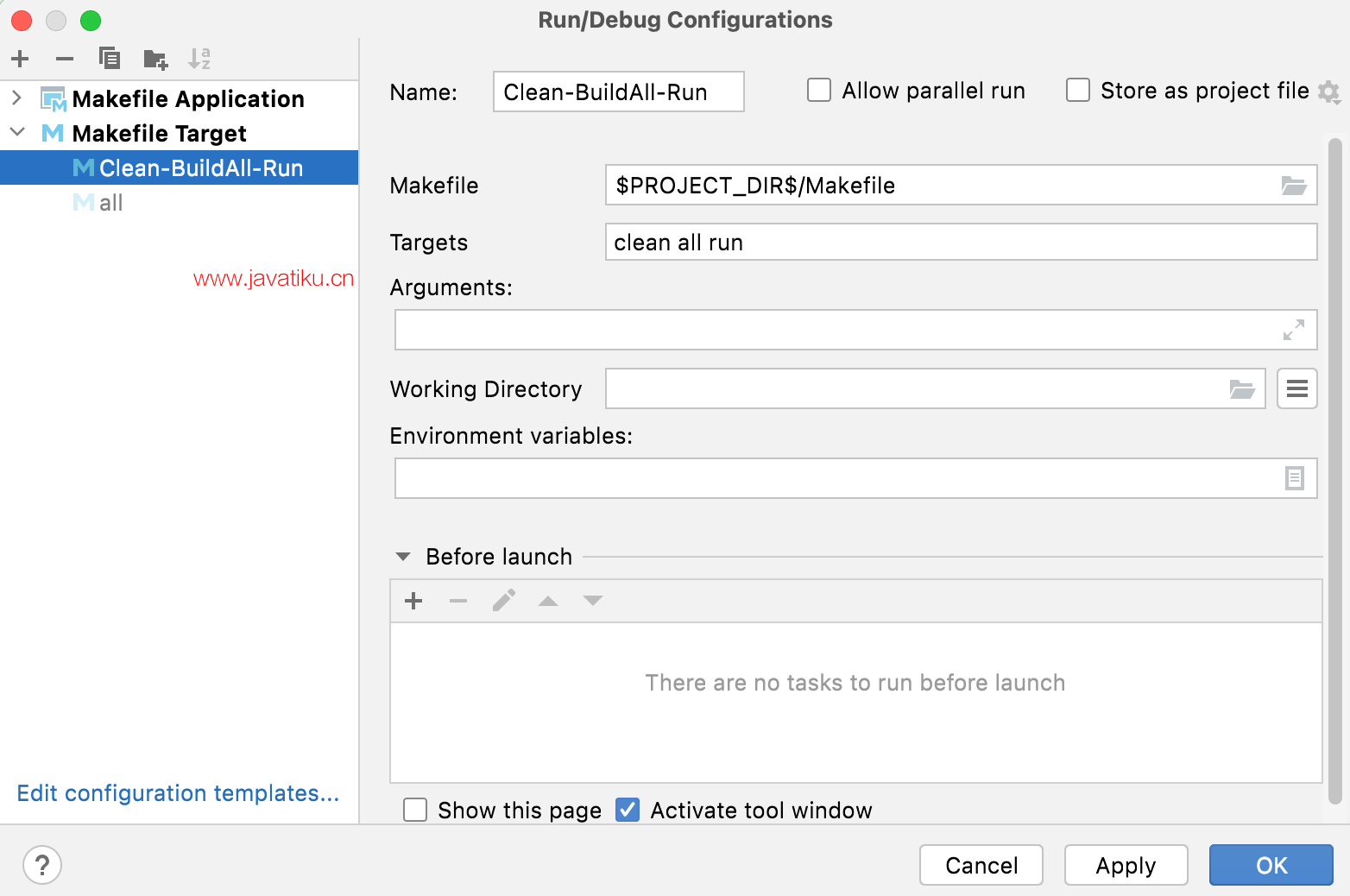Browse for the Makefile path
1350x896 pixels.
1293,186
